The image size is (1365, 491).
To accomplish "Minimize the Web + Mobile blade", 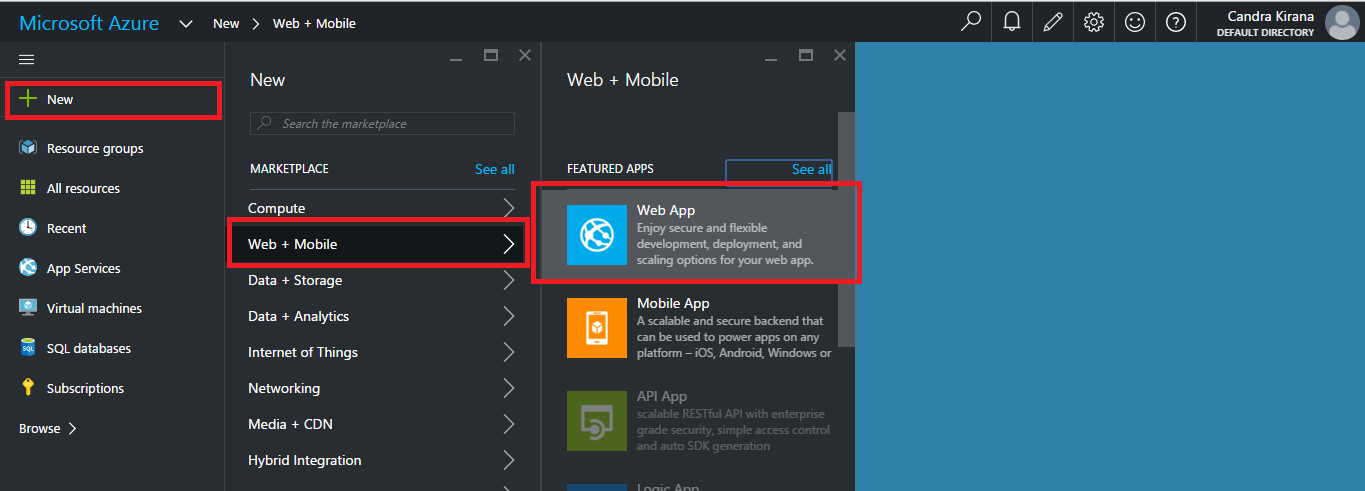I will pyautogui.click(x=772, y=58).
